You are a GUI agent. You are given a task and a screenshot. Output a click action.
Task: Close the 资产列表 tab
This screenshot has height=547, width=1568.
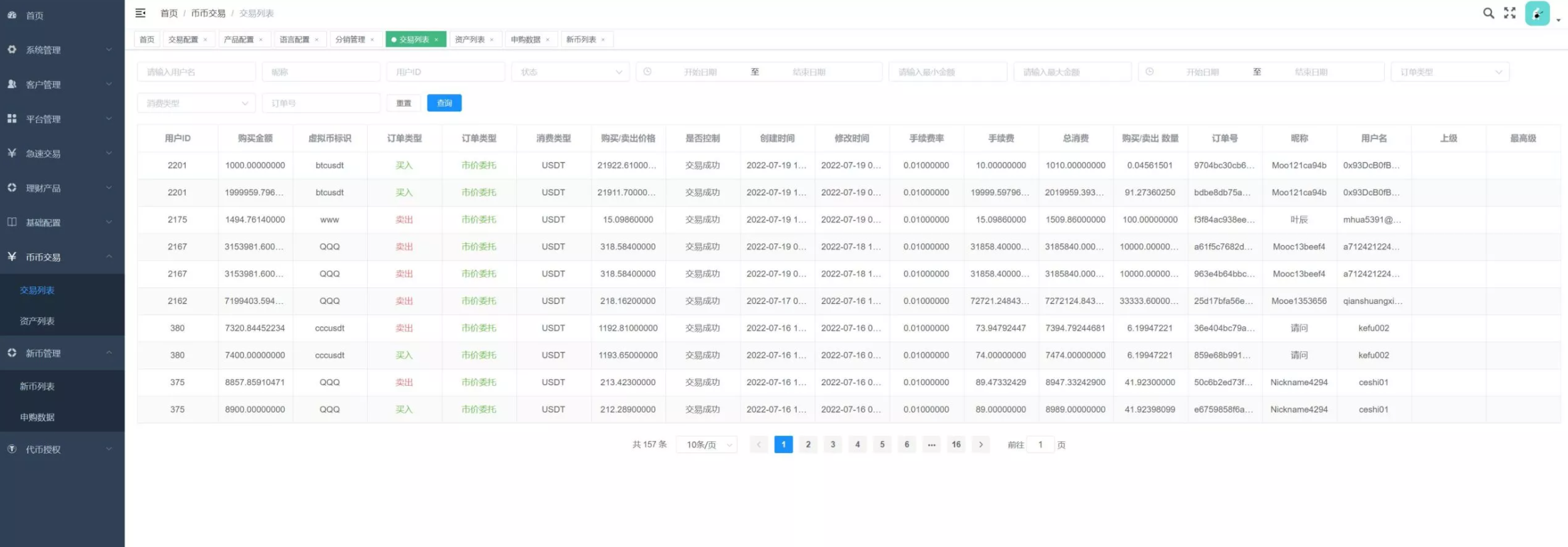(x=492, y=40)
